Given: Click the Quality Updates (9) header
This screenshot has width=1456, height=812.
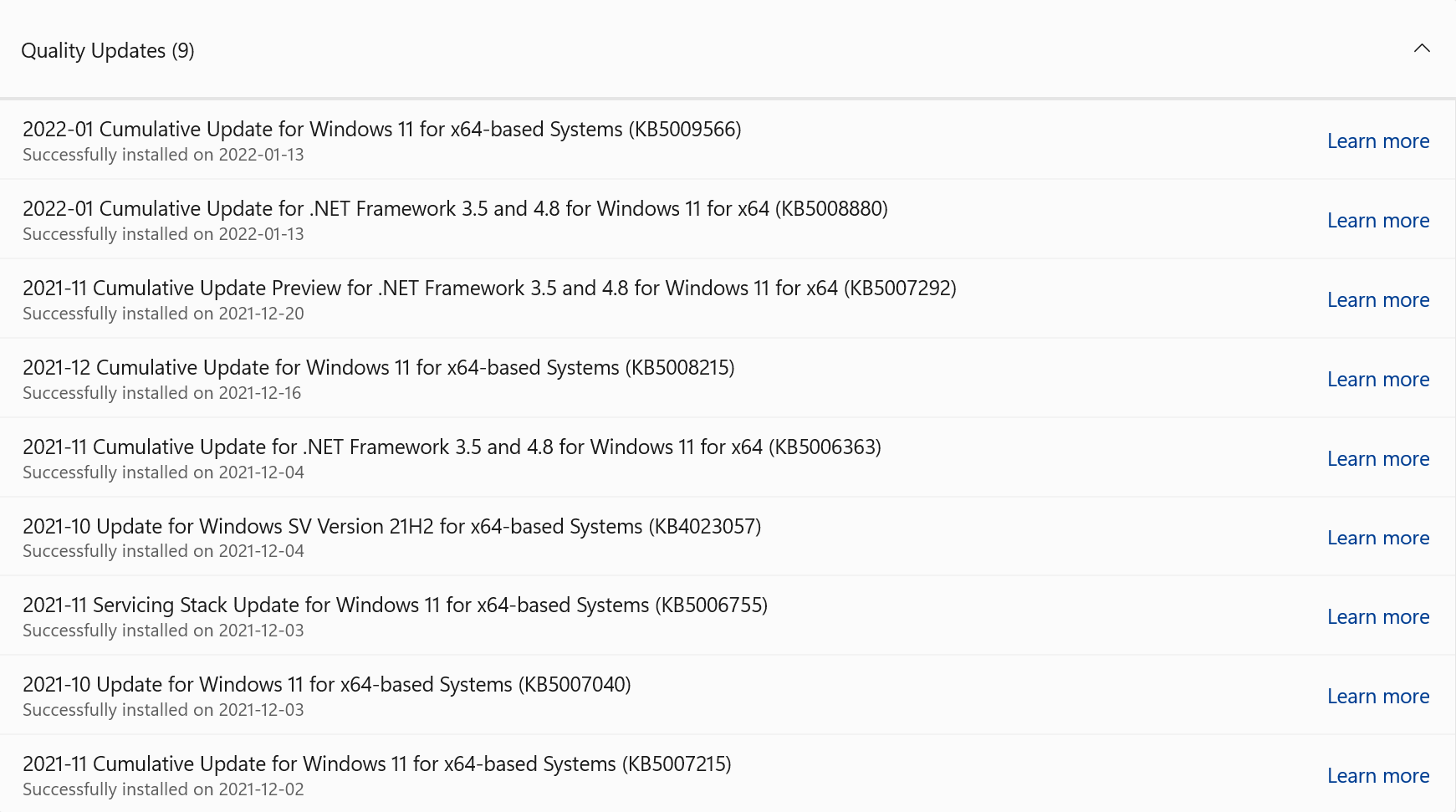Looking at the screenshot, I should click(x=728, y=49).
